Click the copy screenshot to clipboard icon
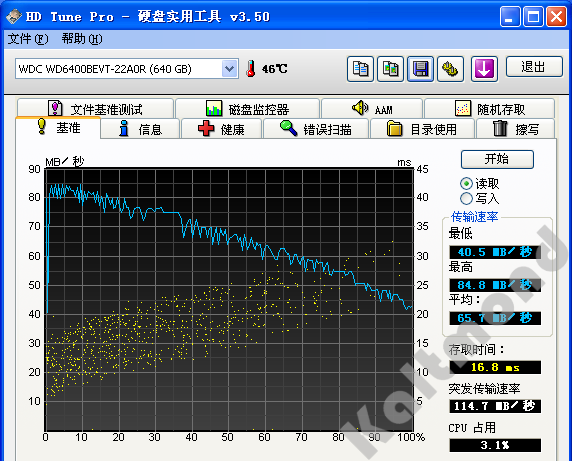 point(390,69)
